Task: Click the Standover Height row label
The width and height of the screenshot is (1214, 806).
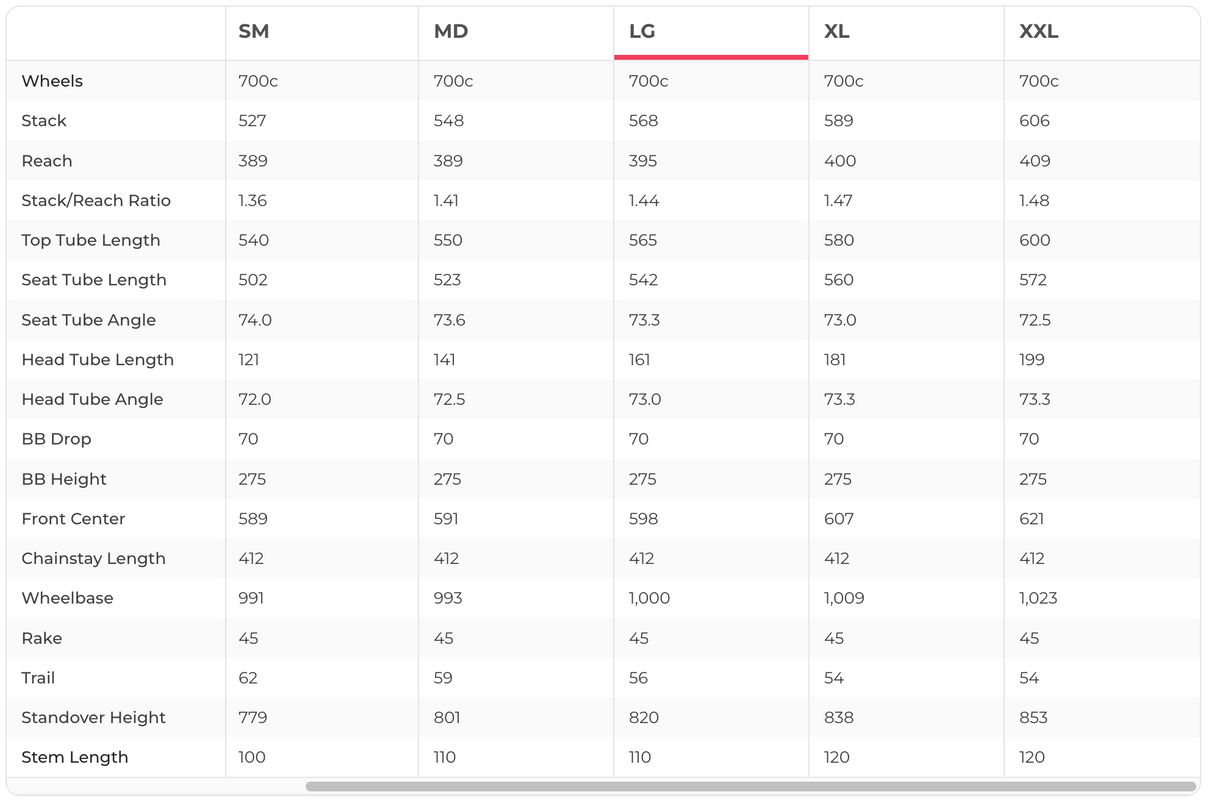Action: tap(94, 718)
